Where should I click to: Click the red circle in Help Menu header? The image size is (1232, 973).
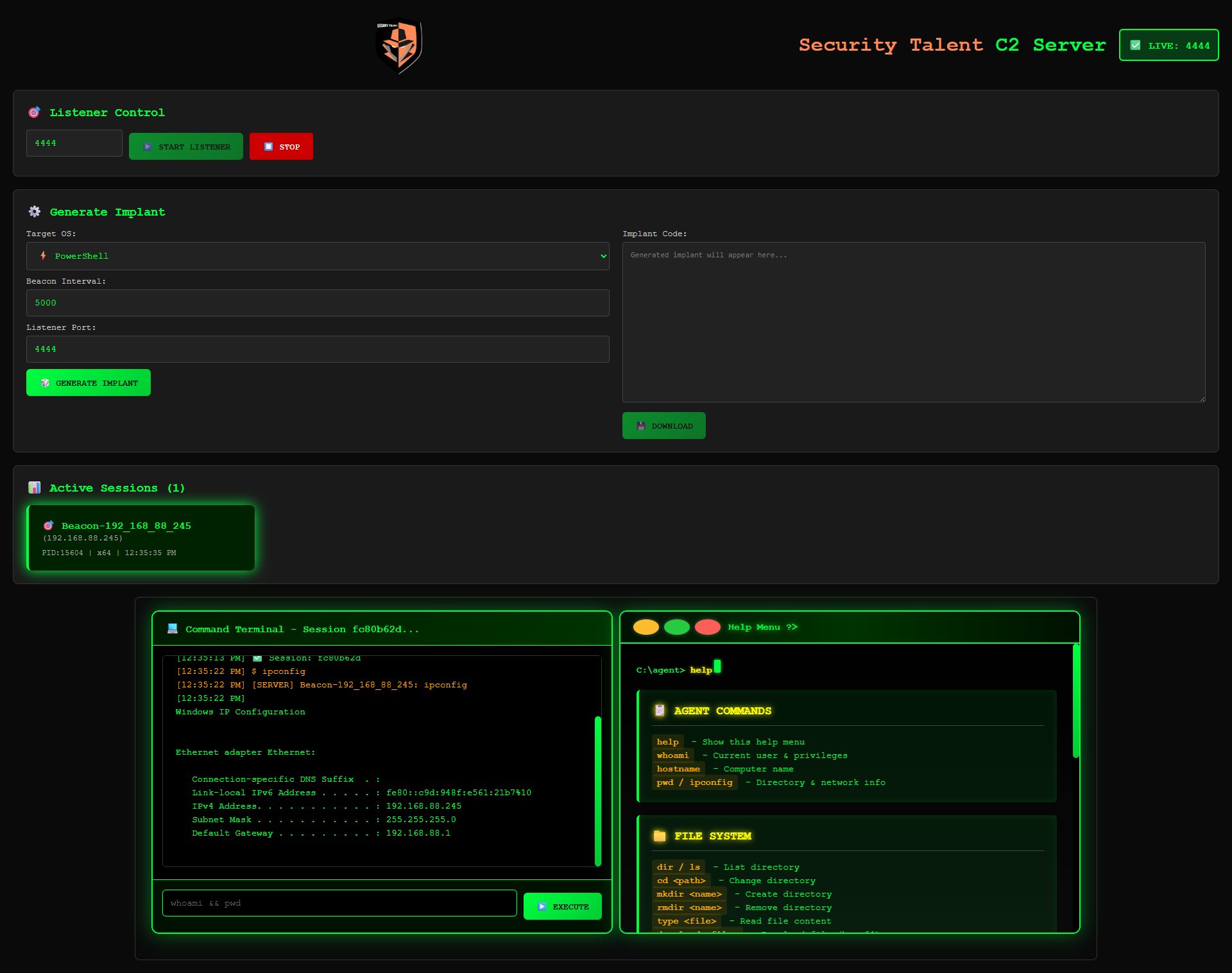pos(707,627)
